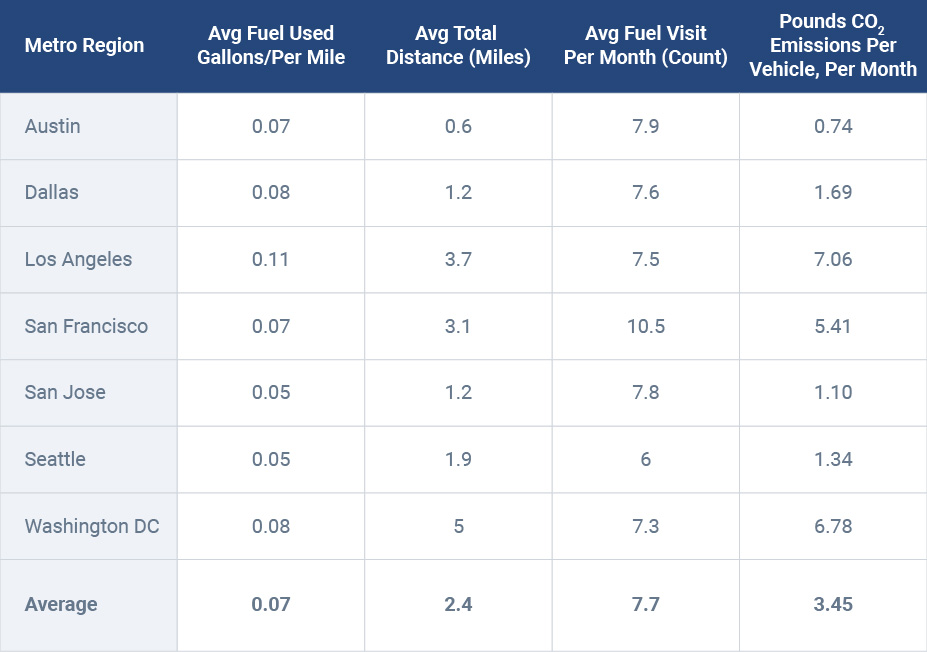Click the San Francisco row label
The image size is (927, 652).
[86, 326]
